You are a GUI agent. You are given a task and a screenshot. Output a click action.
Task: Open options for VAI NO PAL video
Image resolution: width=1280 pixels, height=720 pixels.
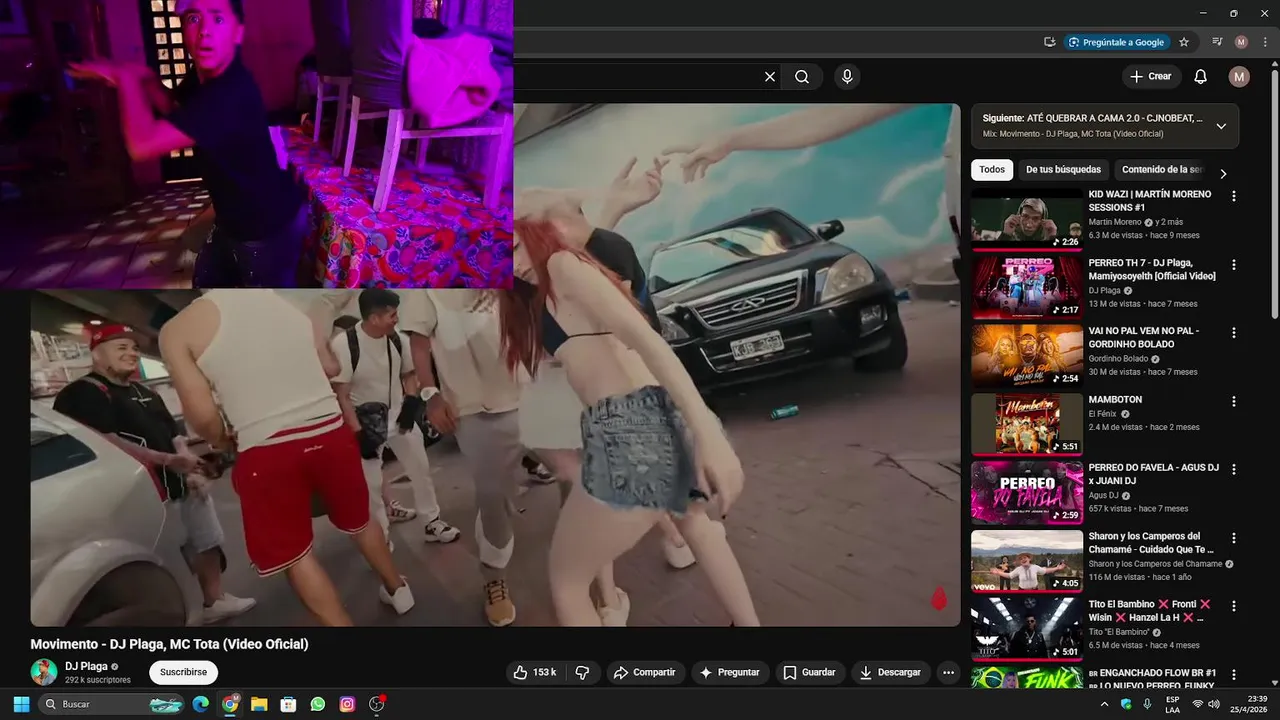(x=1233, y=333)
